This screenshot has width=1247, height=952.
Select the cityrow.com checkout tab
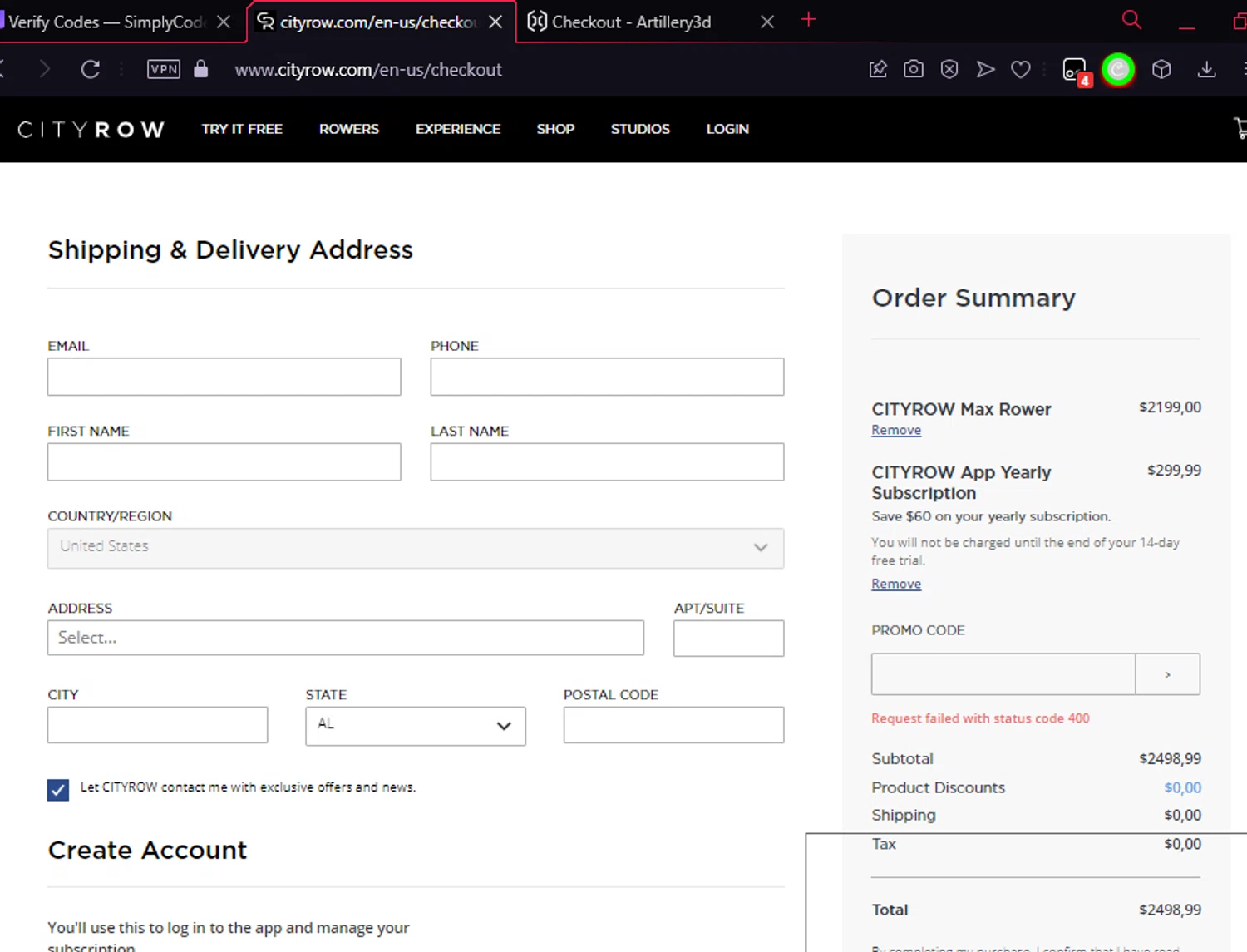[378, 22]
